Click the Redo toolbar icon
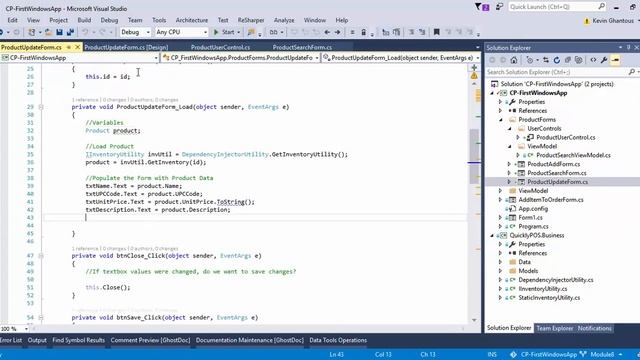Screen dimensions: 640x360 point(102,32)
